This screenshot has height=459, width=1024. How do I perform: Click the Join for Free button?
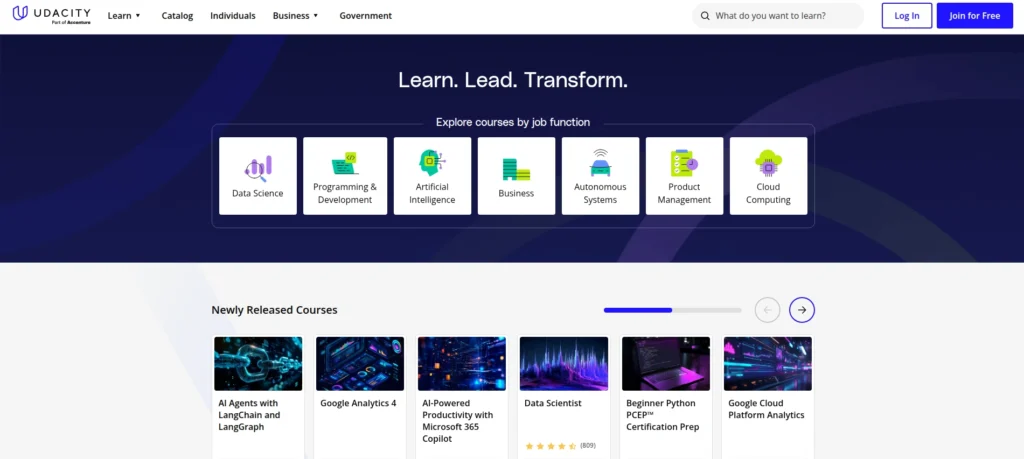pyautogui.click(x=974, y=16)
